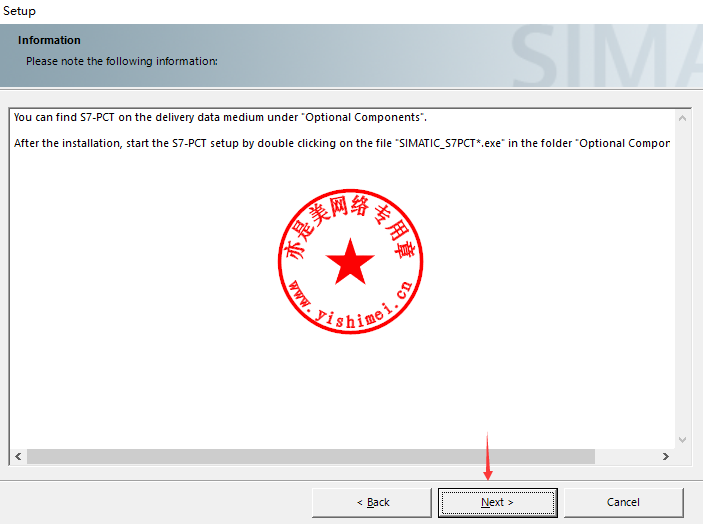Go back with the Back button
Screen dimensions: 703x524
coord(372,502)
